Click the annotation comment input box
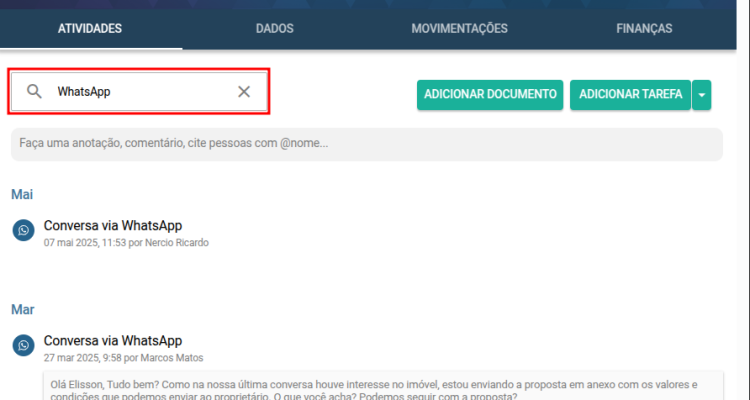Screen dimensions: 750x400 (x=367, y=144)
